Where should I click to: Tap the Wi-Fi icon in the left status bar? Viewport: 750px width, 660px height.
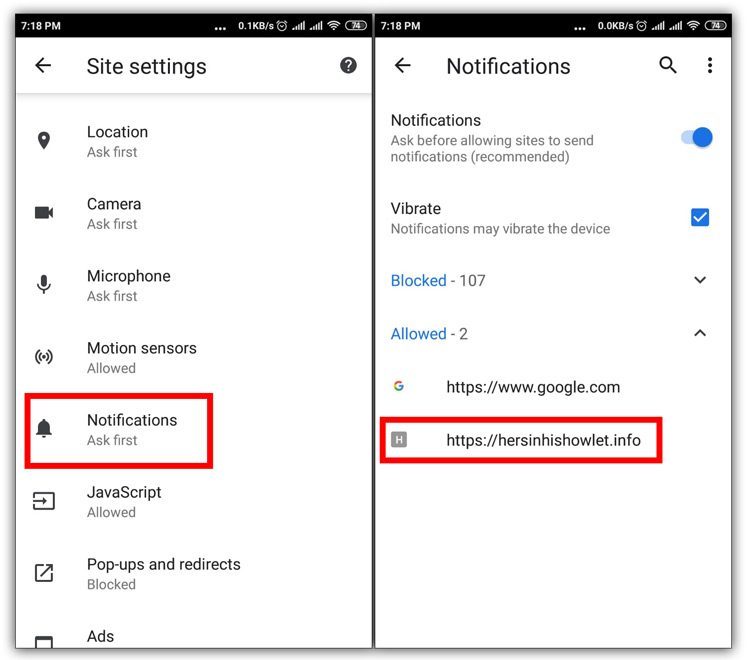click(334, 26)
